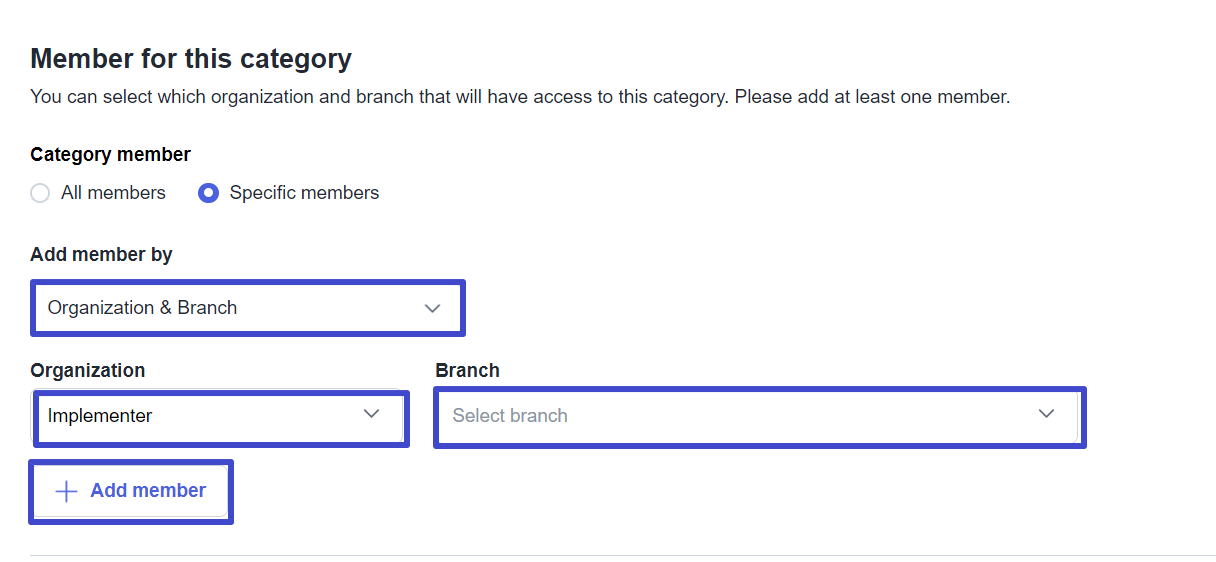Click the "Organization & Branch" selected value
This screenshot has height=562, width=1216.
pyautogui.click(x=142, y=308)
